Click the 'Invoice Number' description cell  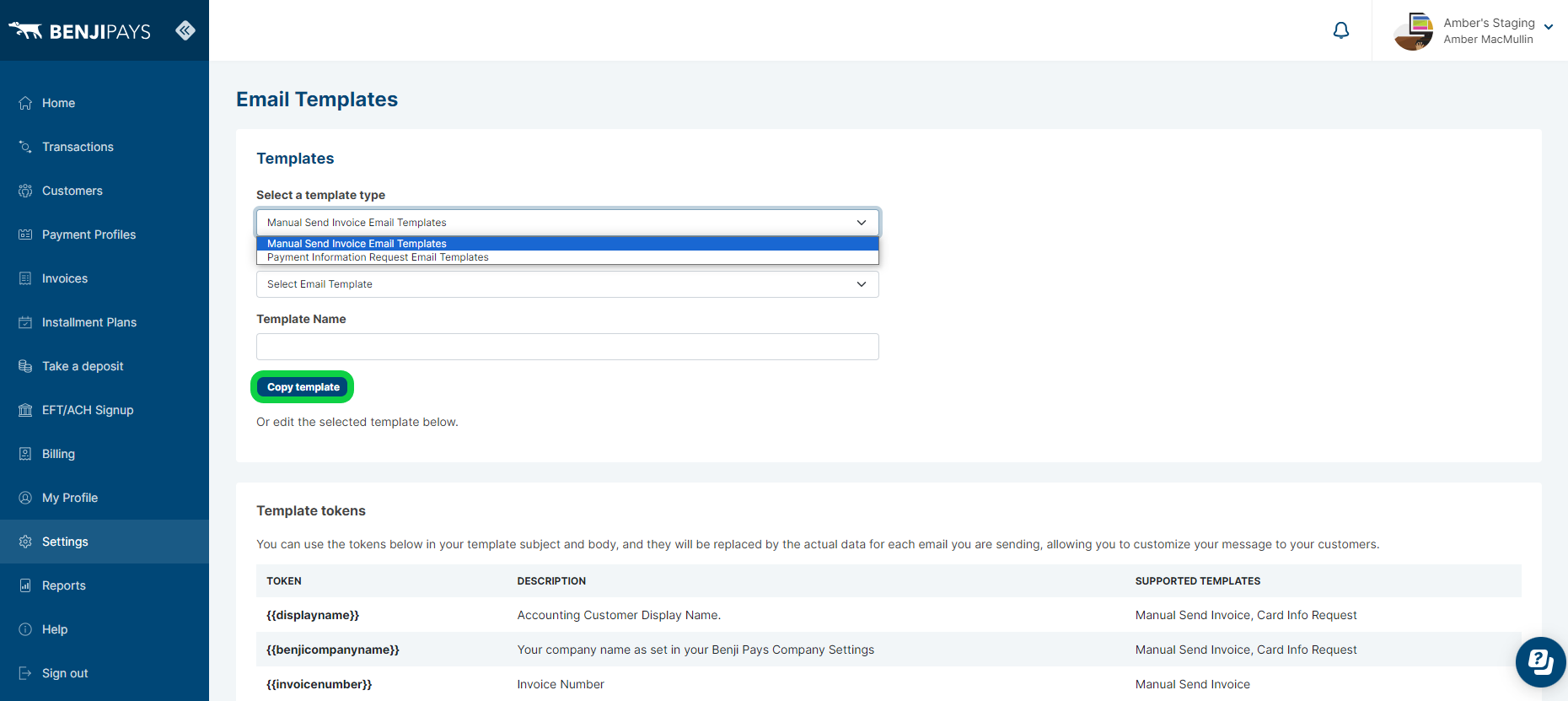click(561, 684)
